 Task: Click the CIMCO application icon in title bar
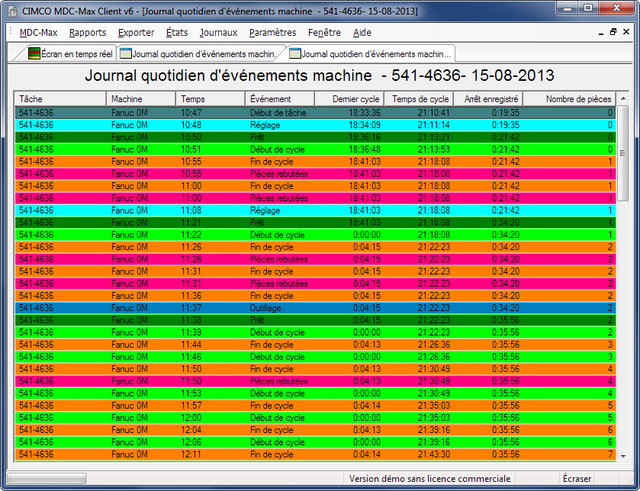pyautogui.click(x=13, y=11)
